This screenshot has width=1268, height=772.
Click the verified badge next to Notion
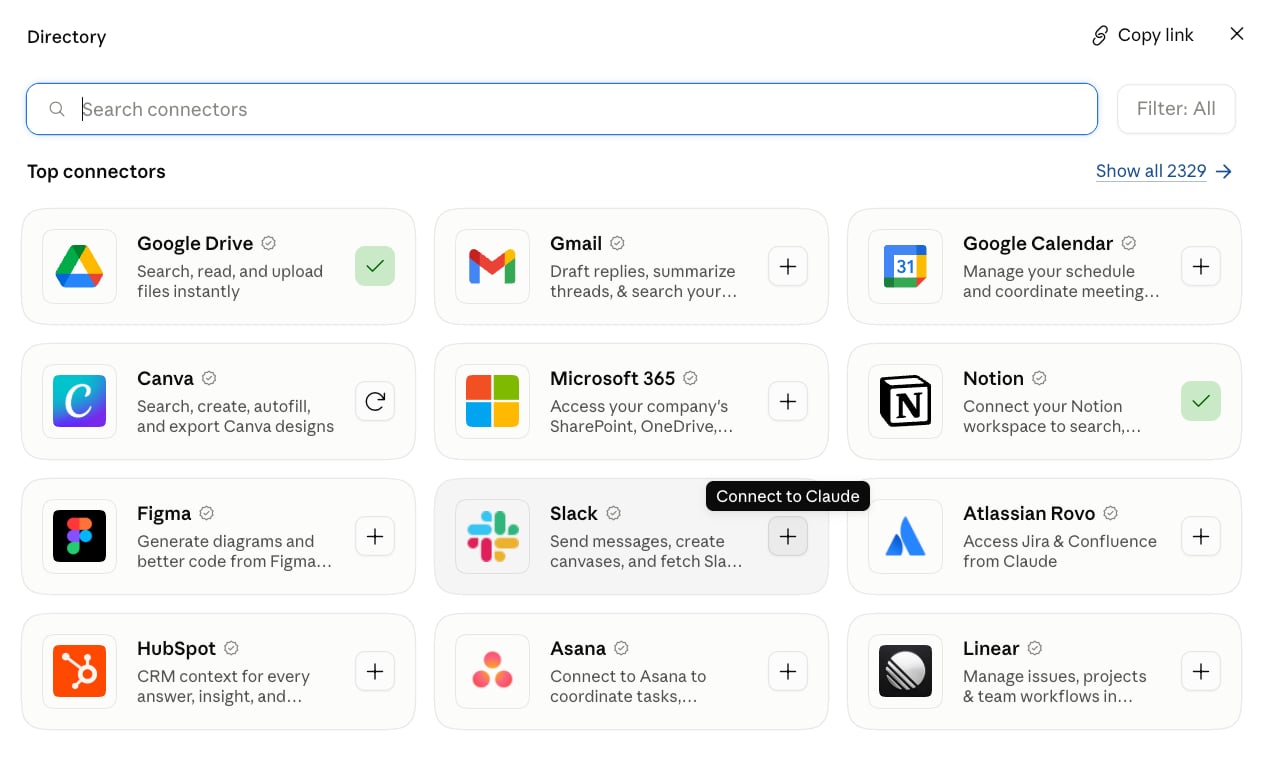click(x=1039, y=378)
